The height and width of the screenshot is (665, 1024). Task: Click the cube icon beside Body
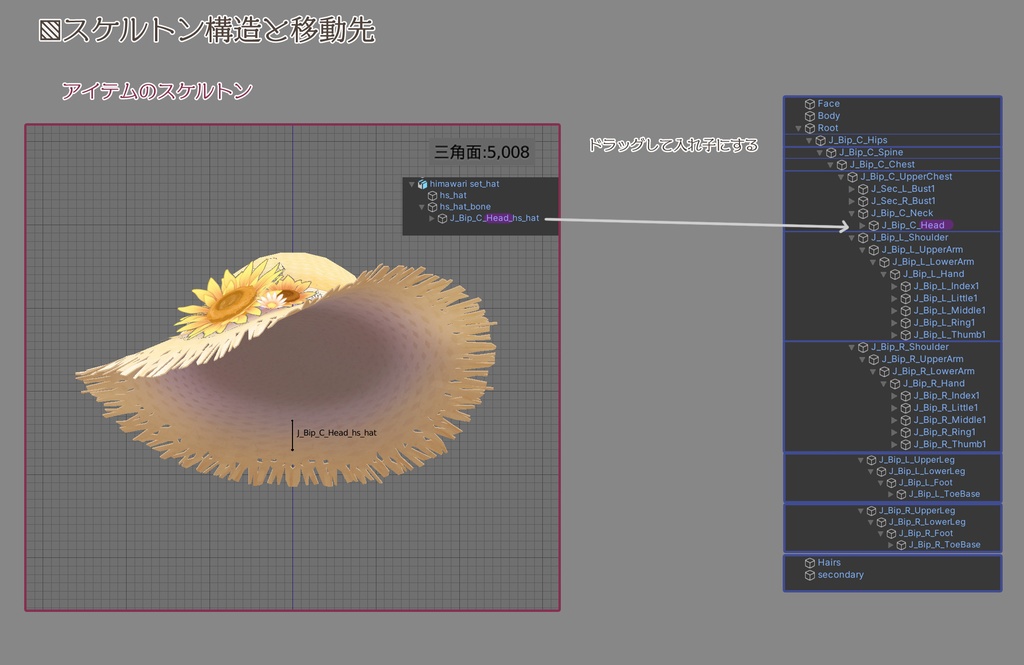pyautogui.click(x=810, y=116)
